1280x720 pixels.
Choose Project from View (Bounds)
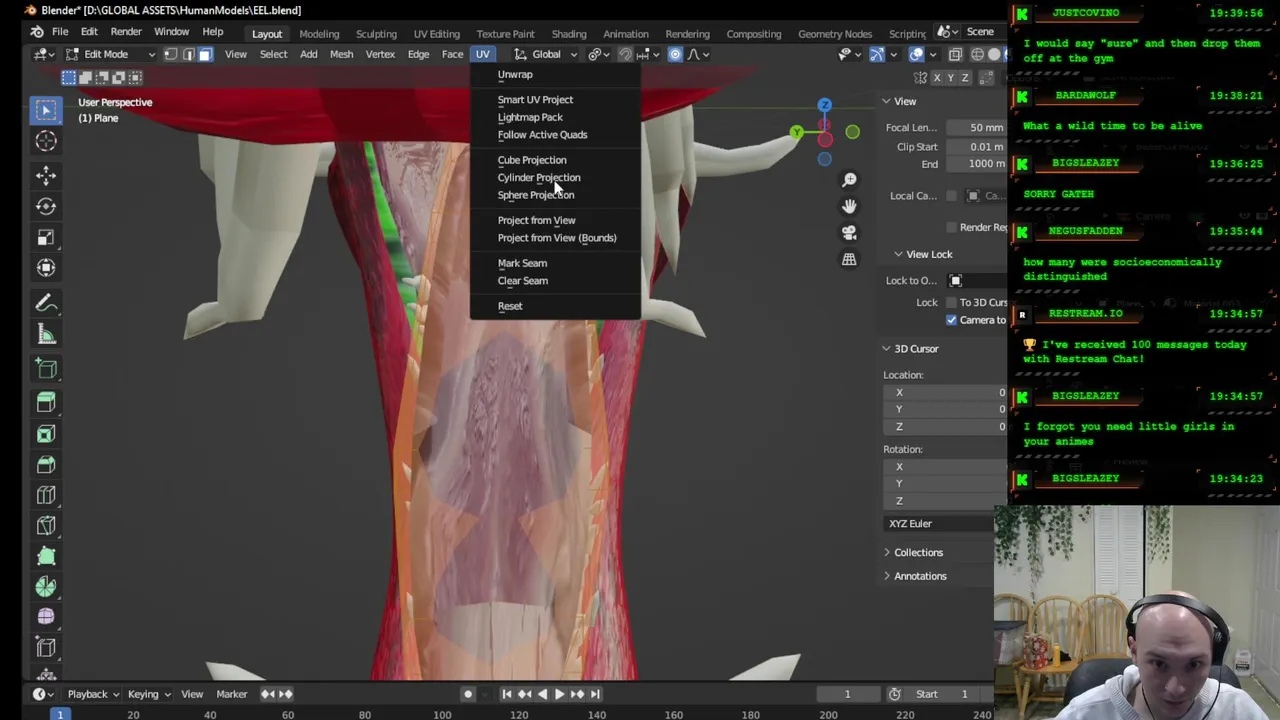coord(556,238)
